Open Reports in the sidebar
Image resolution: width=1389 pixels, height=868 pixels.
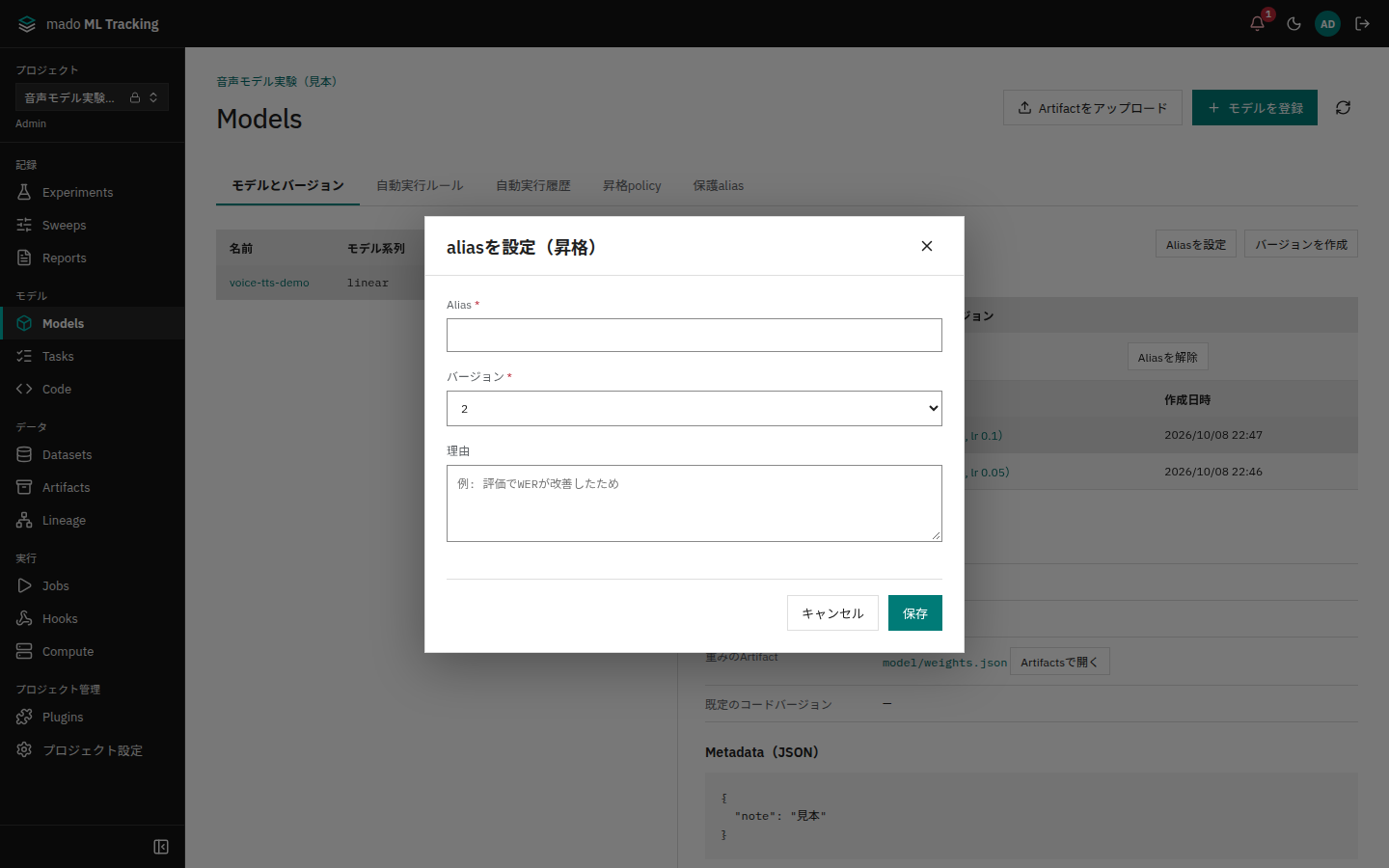pyautogui.click(x=93, y=258)
